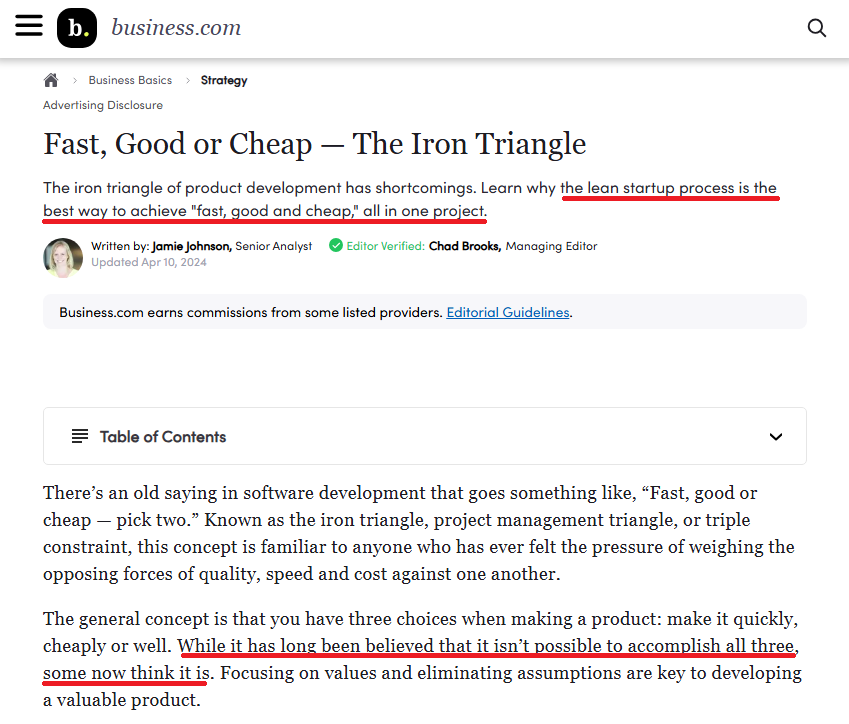Image resolution: width=849 pixels, height=724 pixels.
Task: Open the Editorial Guidelines link
Action: point(508,312)
